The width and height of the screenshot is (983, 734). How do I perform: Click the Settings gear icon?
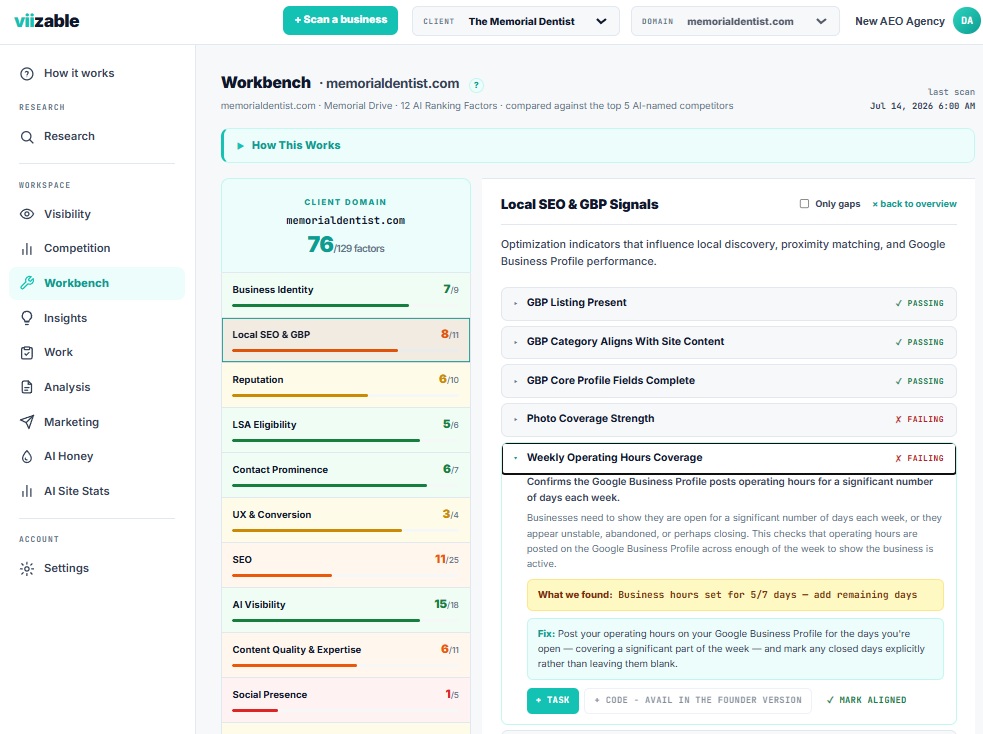pos(27,569)
